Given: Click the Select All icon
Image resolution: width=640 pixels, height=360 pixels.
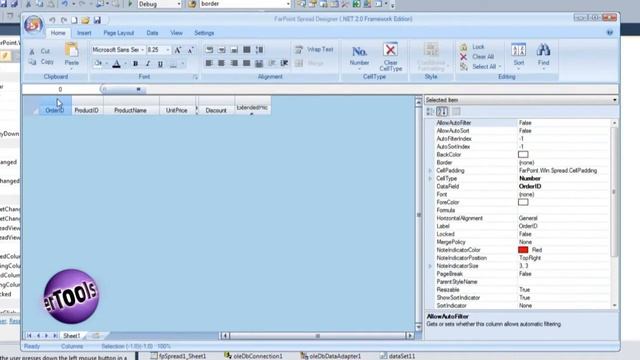Looking at the screenshot, I should 464,67.
